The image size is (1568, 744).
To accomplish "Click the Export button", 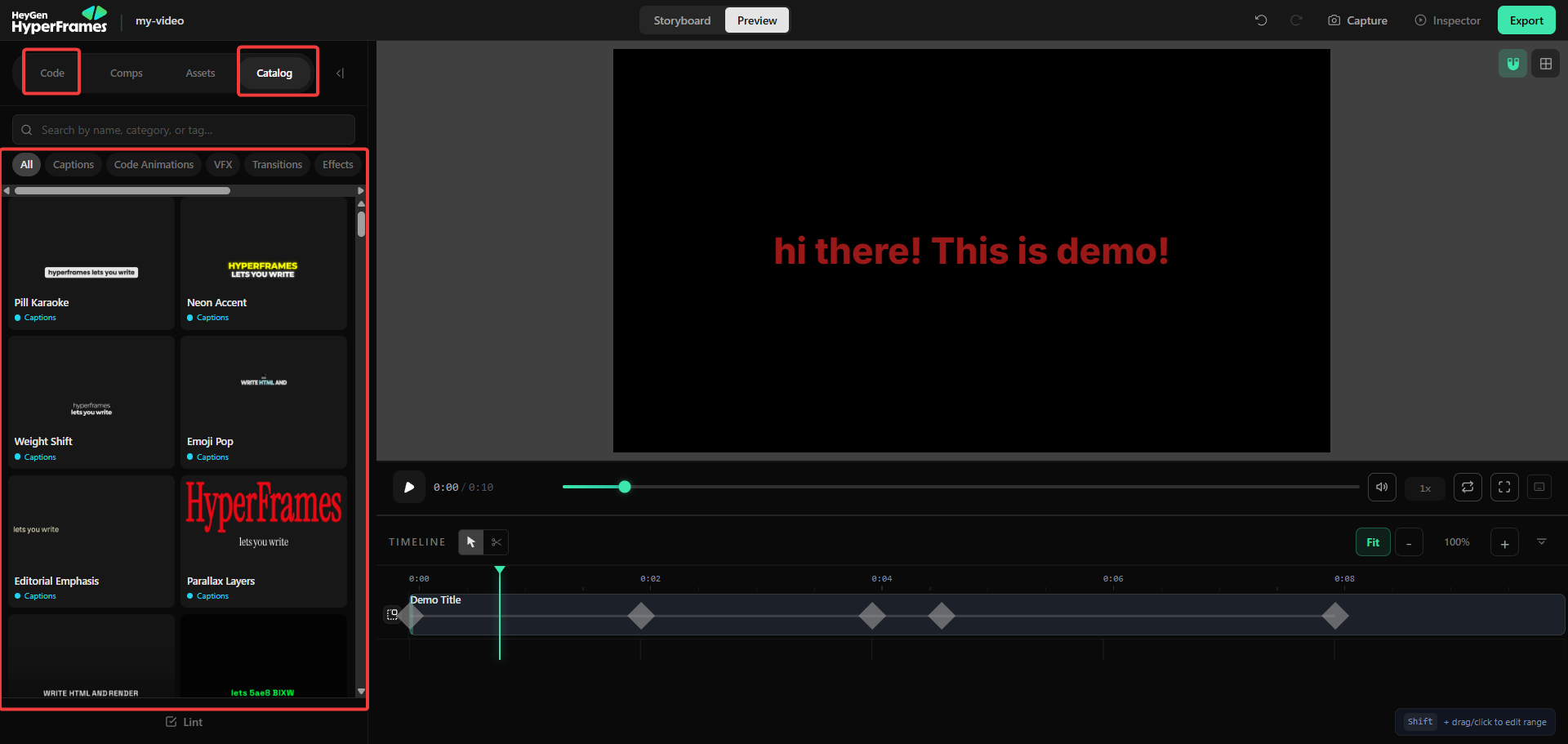I will [1526, 20].
